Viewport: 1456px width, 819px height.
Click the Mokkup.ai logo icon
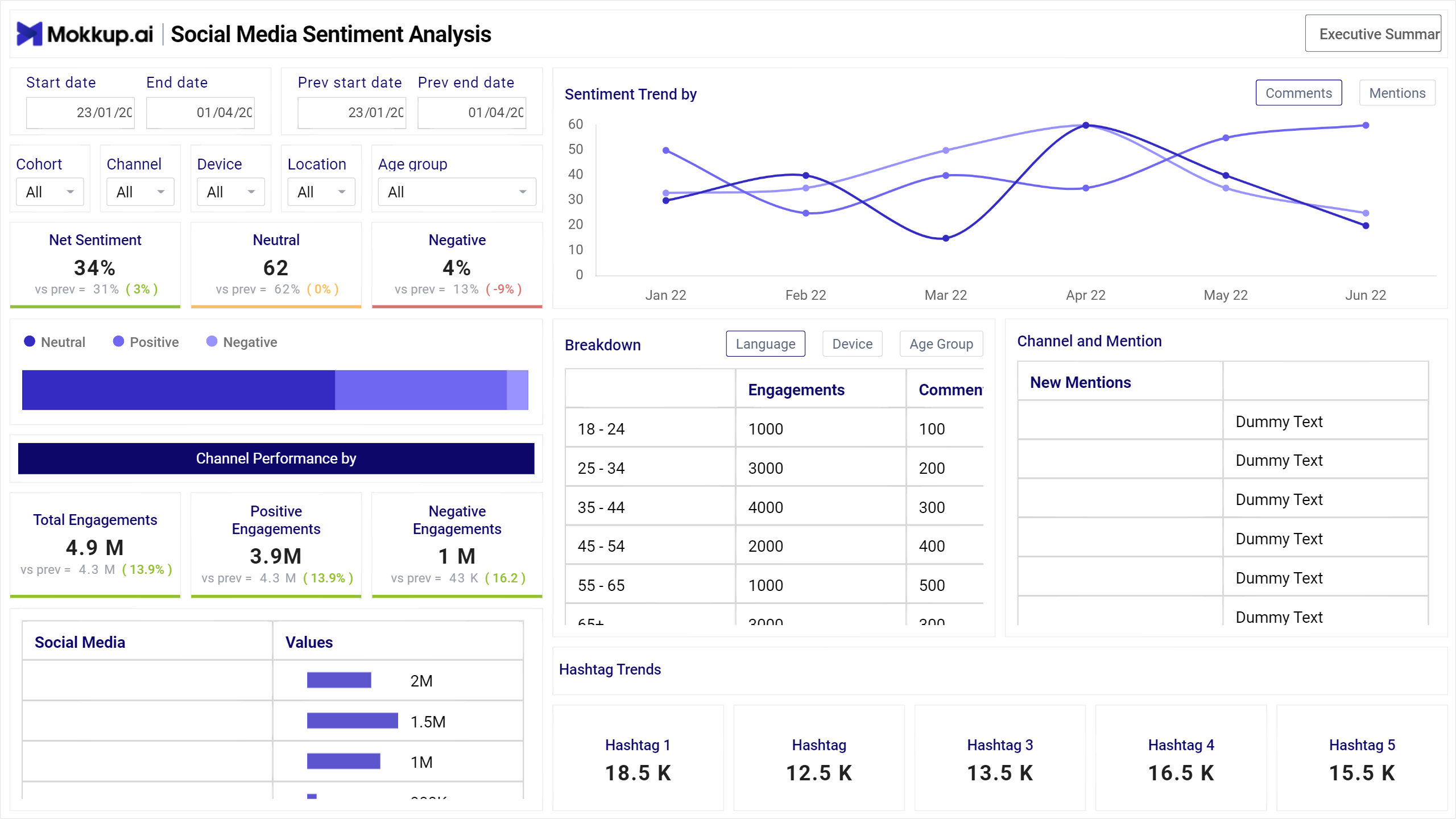[30, 34]
